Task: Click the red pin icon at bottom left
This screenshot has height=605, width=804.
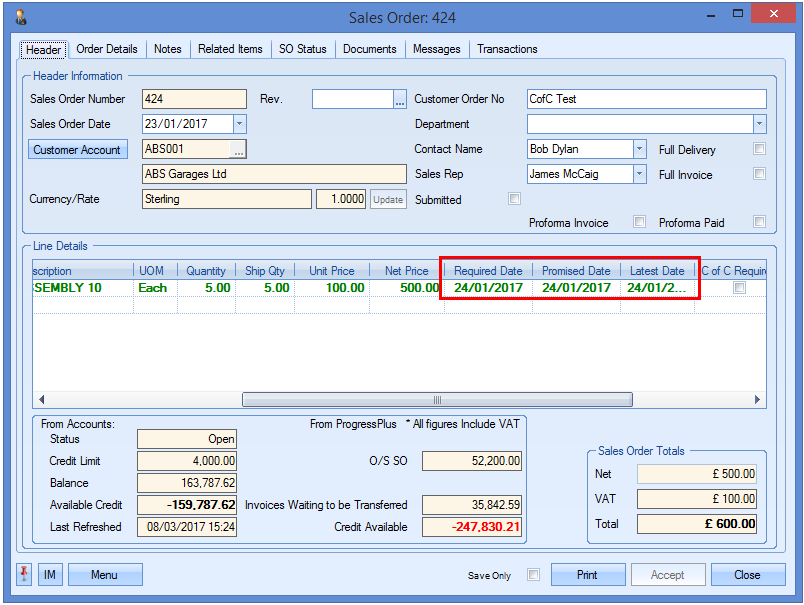Action: coord(24,575)
